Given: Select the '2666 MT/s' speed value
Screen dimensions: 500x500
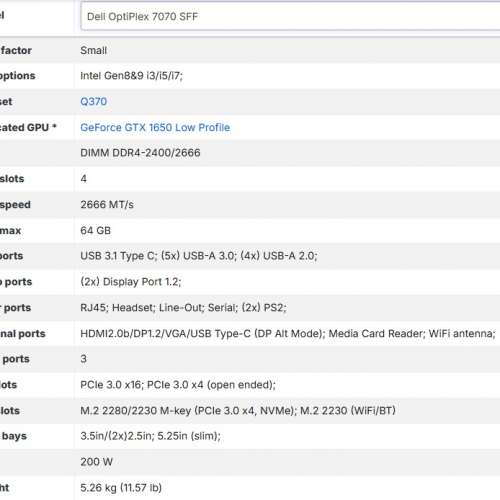Looking at the screenshot, I should click(x=107, y=204).
